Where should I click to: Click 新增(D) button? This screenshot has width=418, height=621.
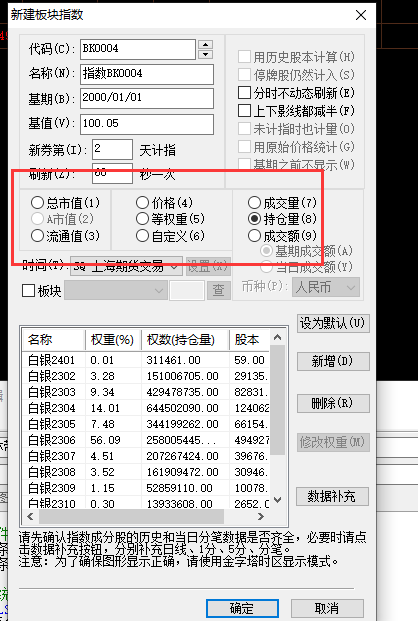pyautogui.click(x=333, y=361)
